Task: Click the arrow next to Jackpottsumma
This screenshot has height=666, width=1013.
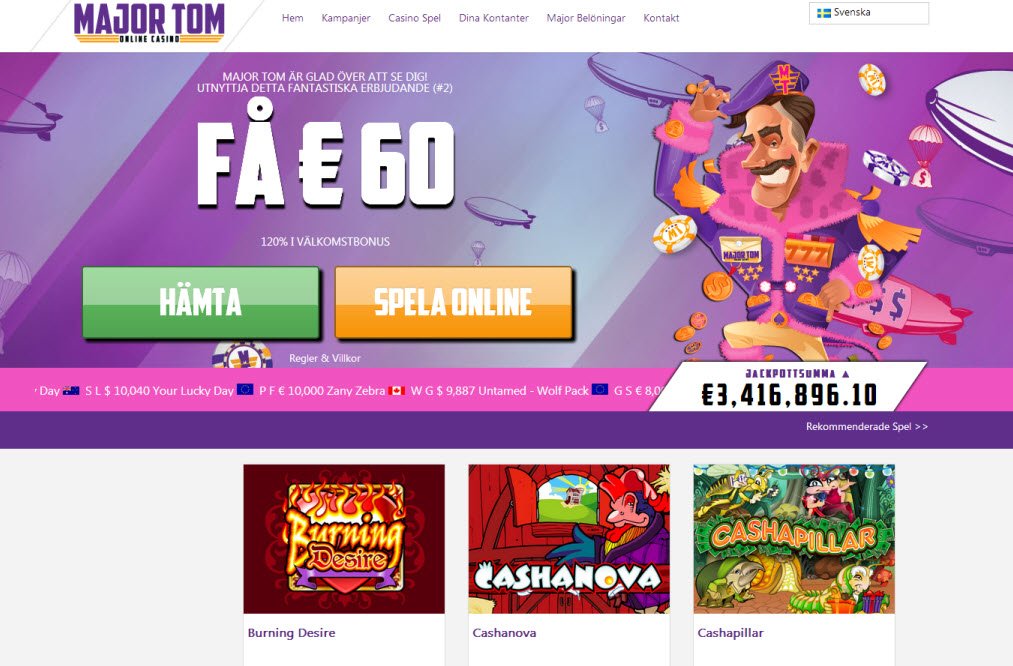Action: (x=846, y=374)
